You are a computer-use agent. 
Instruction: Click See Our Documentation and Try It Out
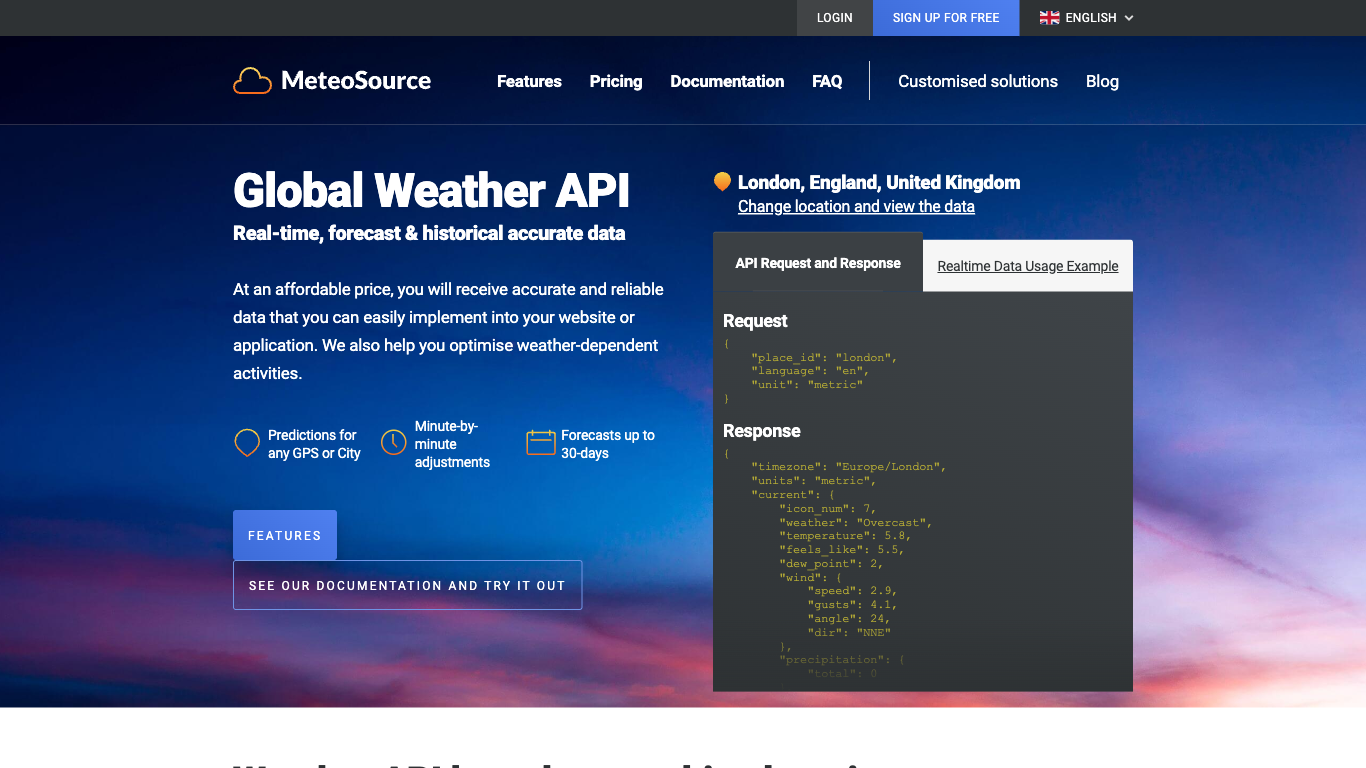[407, 585]
